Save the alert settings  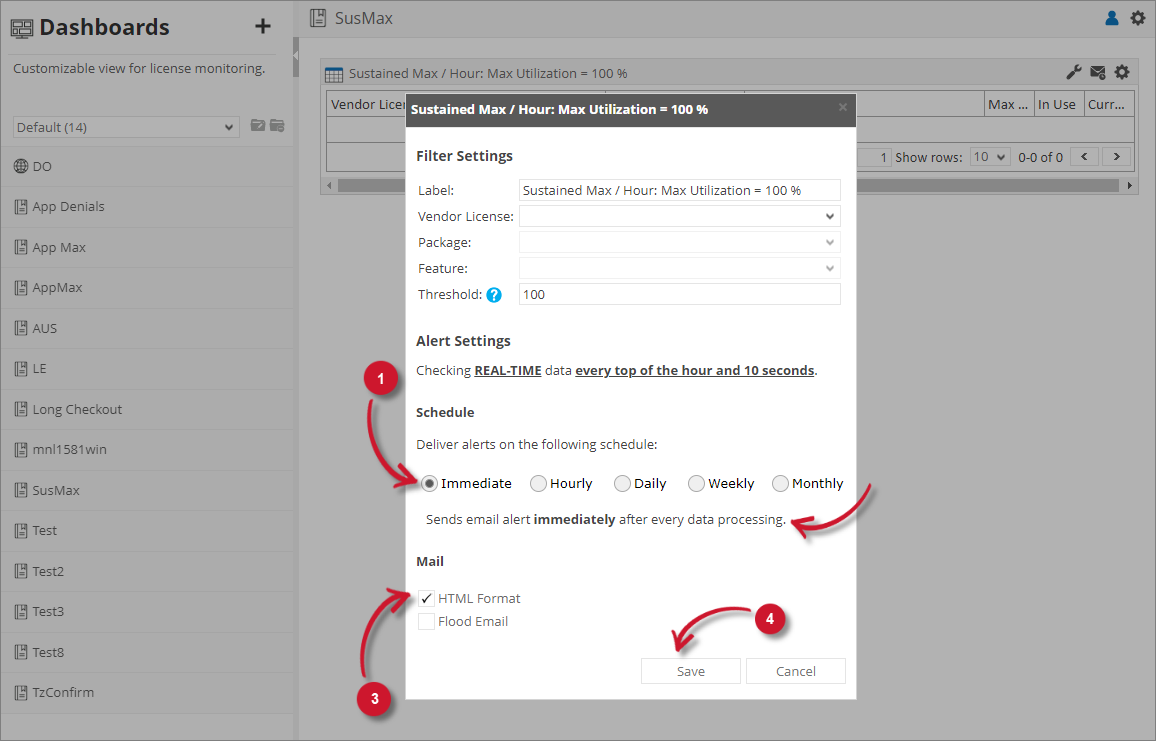click(x=691, y=671)
